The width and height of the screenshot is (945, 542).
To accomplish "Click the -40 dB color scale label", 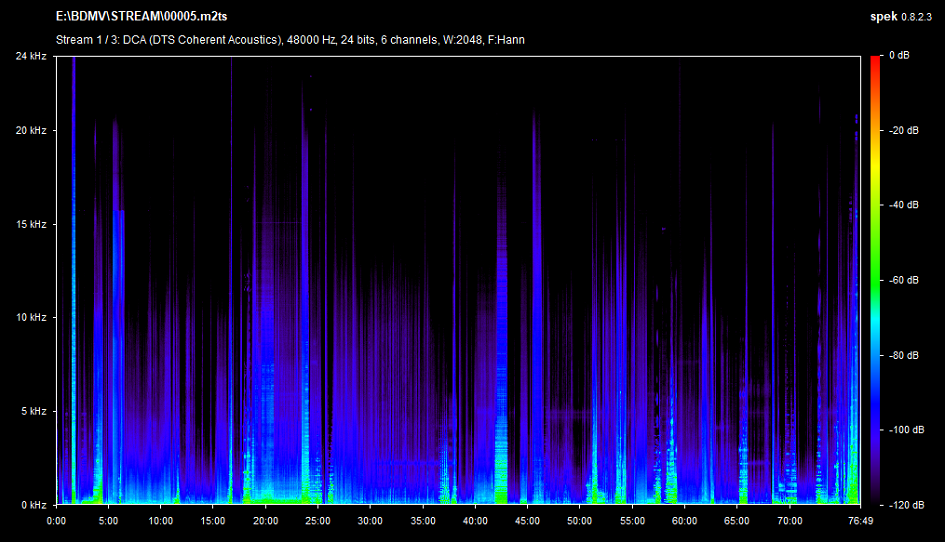I will pyautogui.click(x=905, y=205).
